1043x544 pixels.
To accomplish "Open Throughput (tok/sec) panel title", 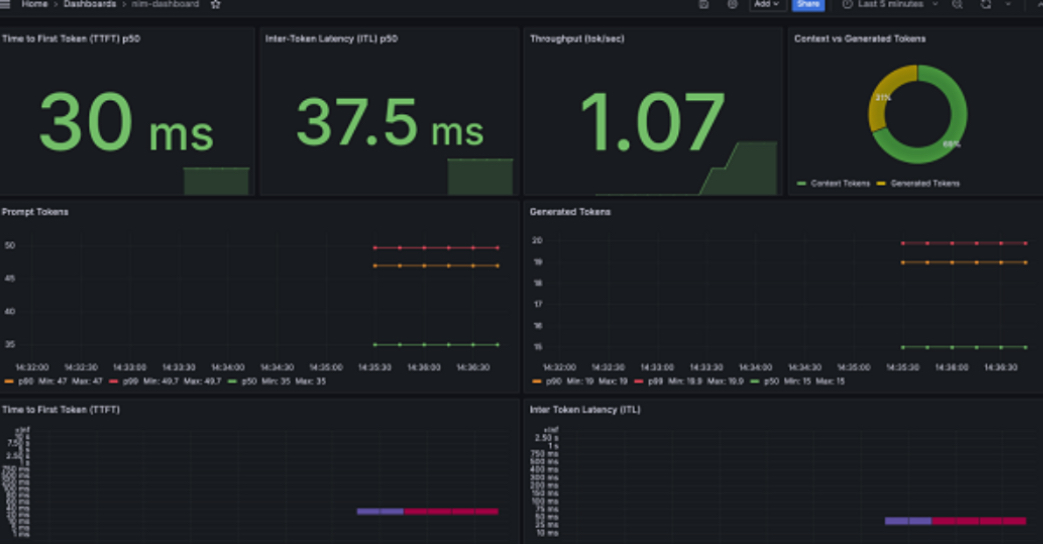I will [577, 39].
